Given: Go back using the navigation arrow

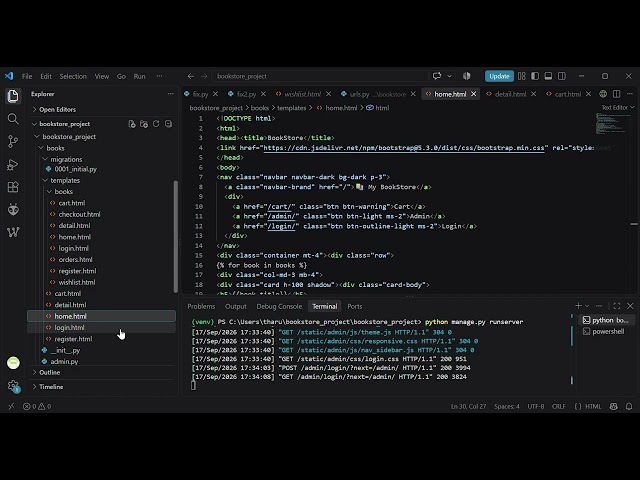Looking at the screenshot, I should pos(191,76).
